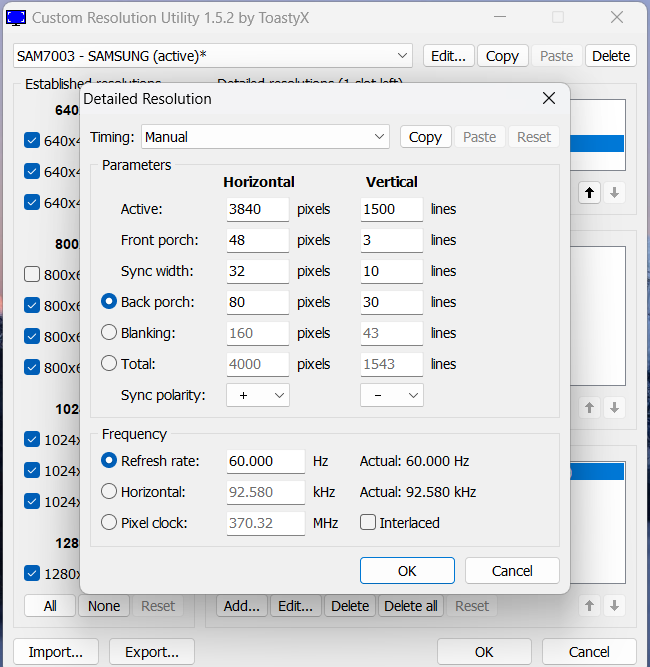Open the SAM7003 monitor selection dropdown
This screenshot has height=667, width=650.
(213, 56)
